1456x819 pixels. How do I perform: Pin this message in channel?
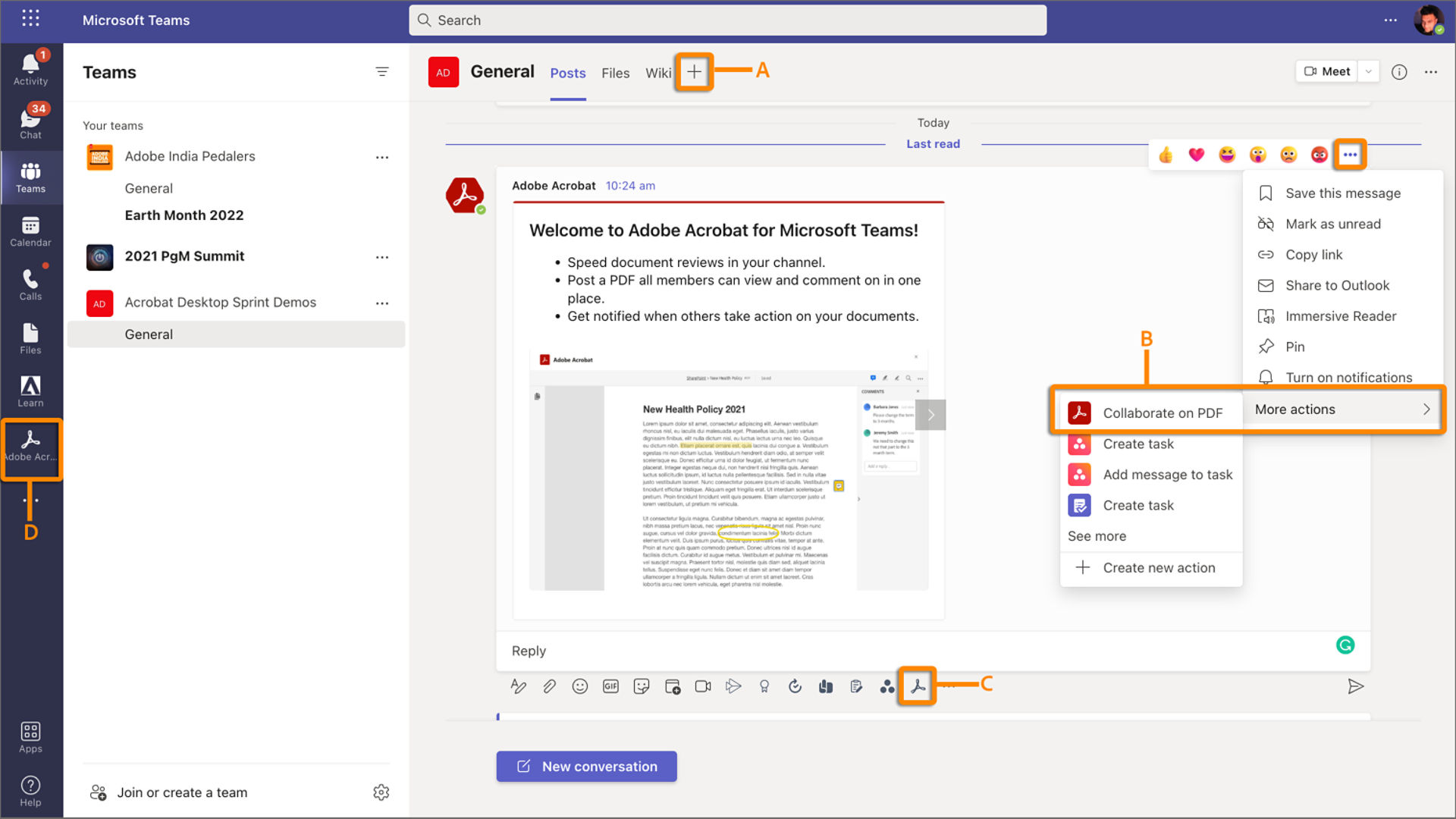(1295, 346)
